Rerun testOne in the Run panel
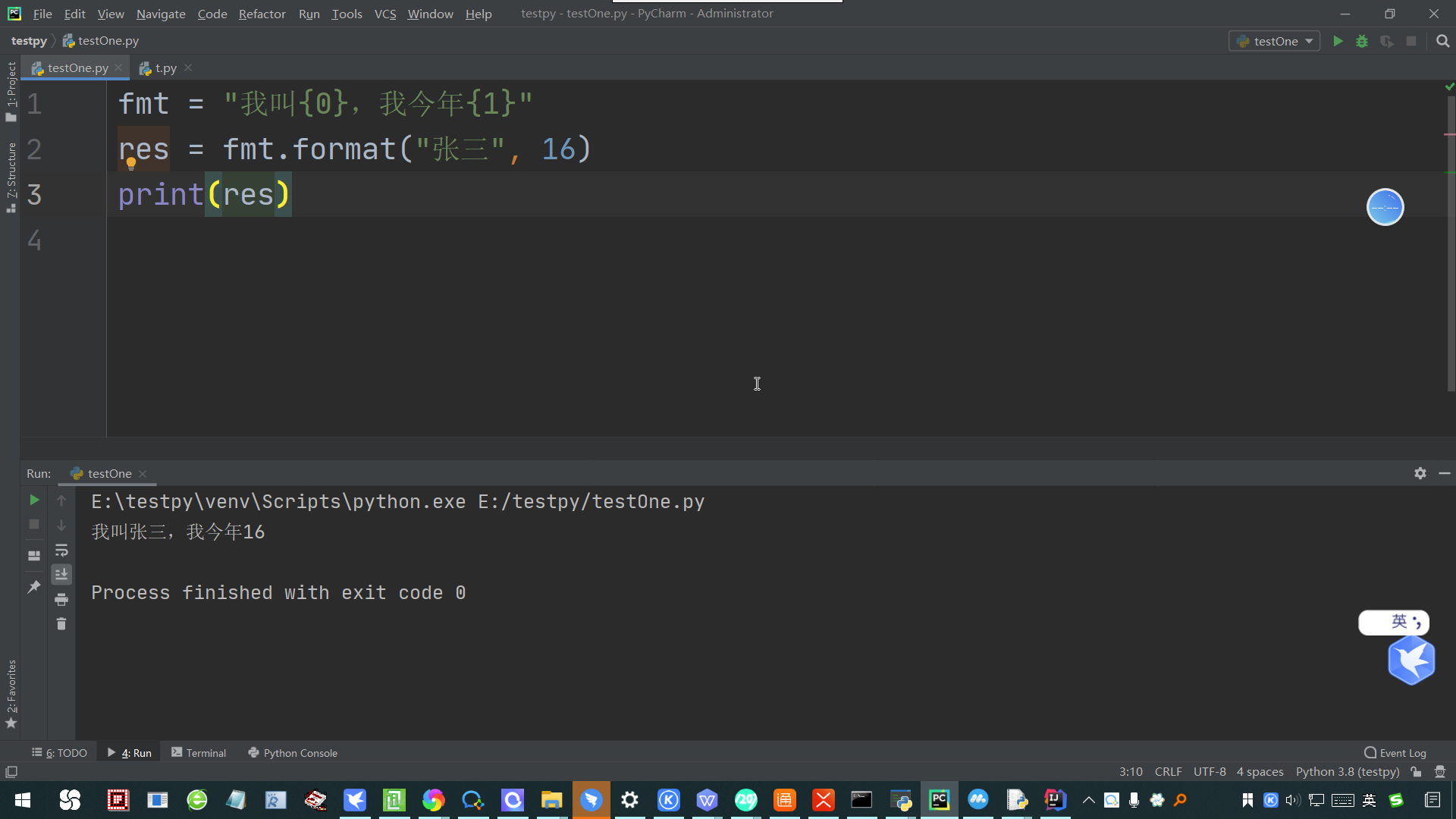 [x=34, y=500]
